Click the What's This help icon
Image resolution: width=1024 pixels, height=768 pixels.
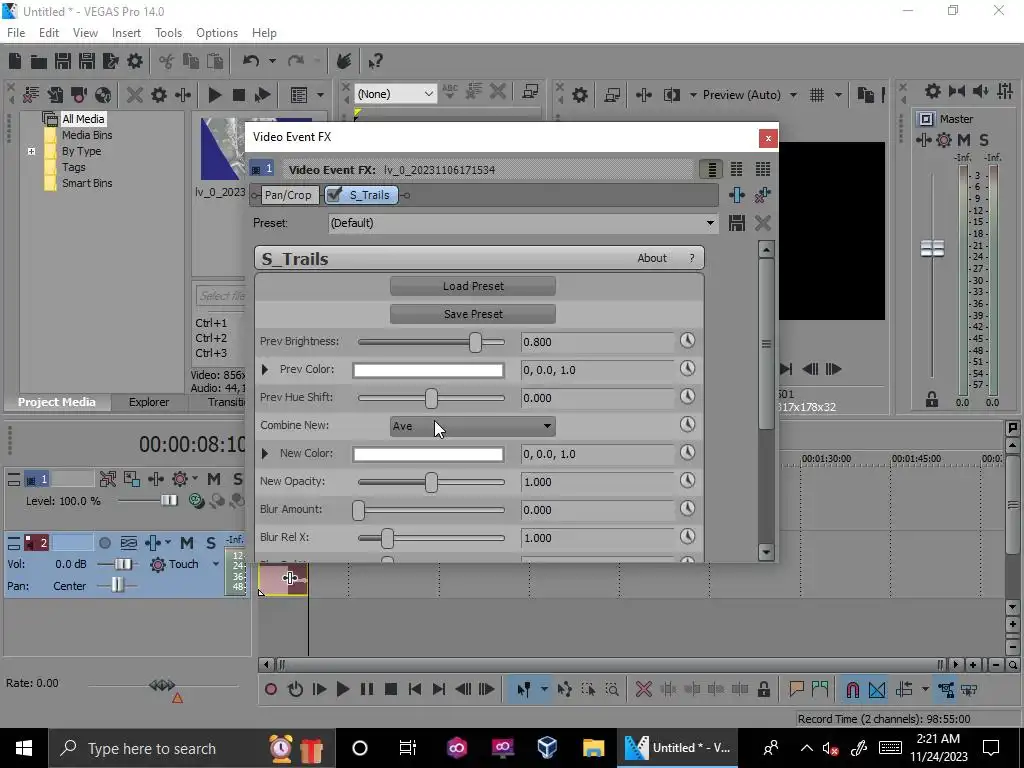pos(375,61)
